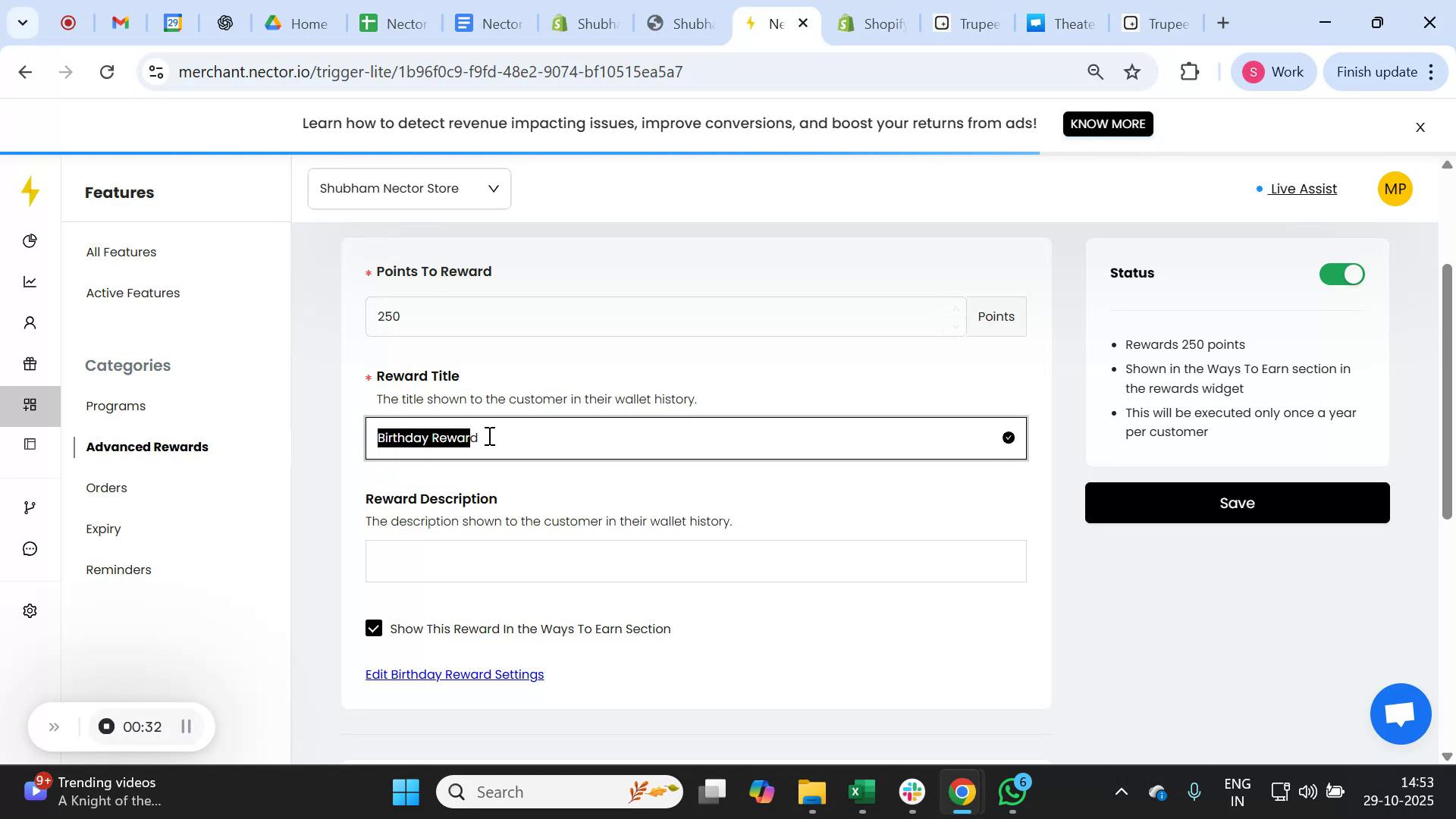The image size is (1456, 819).
Task: Switch to the Shopify browser tab
Action: [x=872, y=23]
